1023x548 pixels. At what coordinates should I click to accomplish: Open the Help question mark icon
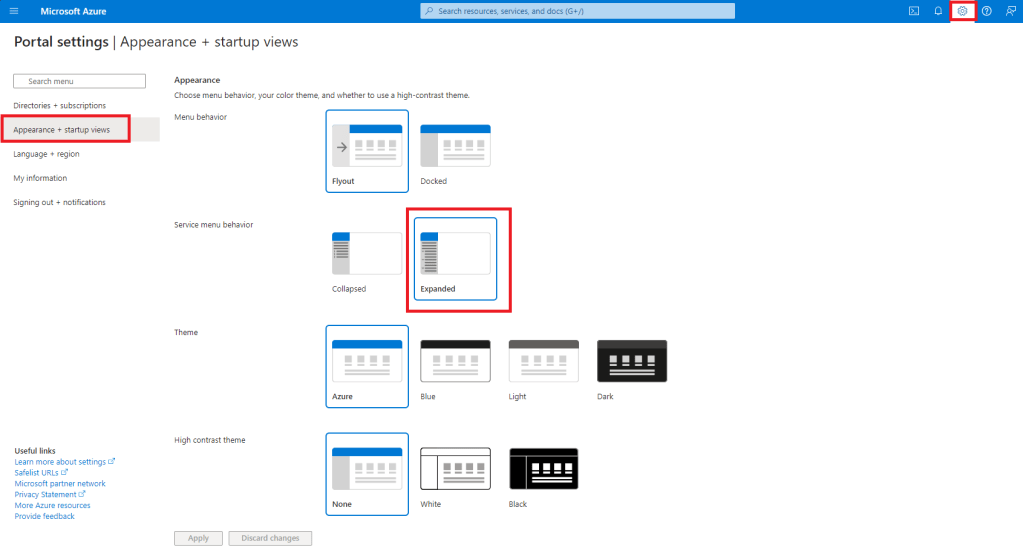pyautogui.click(x=986, y=11)
